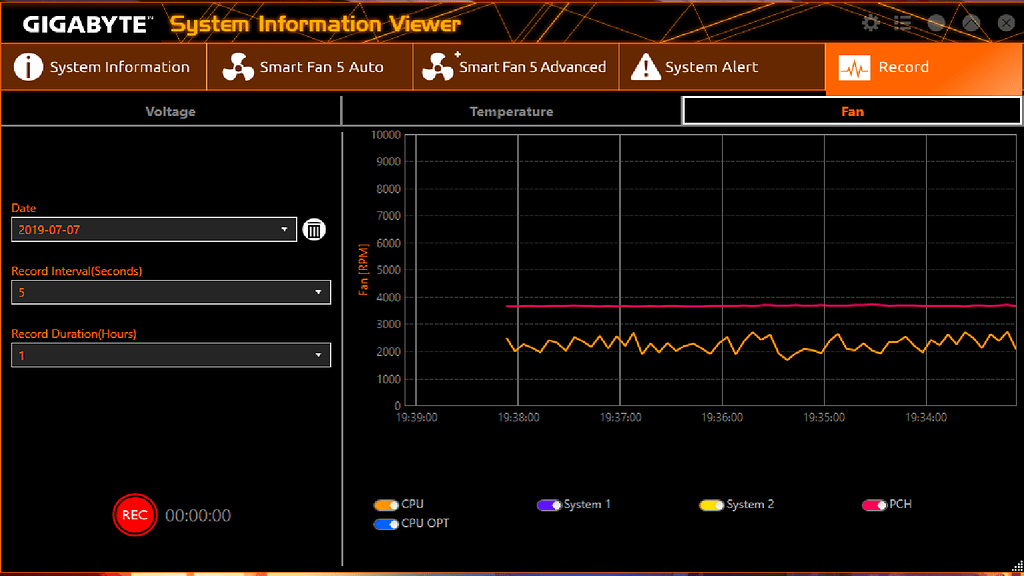Select the Smart Fan 5 Auto fan icon

tap(238, 67)
